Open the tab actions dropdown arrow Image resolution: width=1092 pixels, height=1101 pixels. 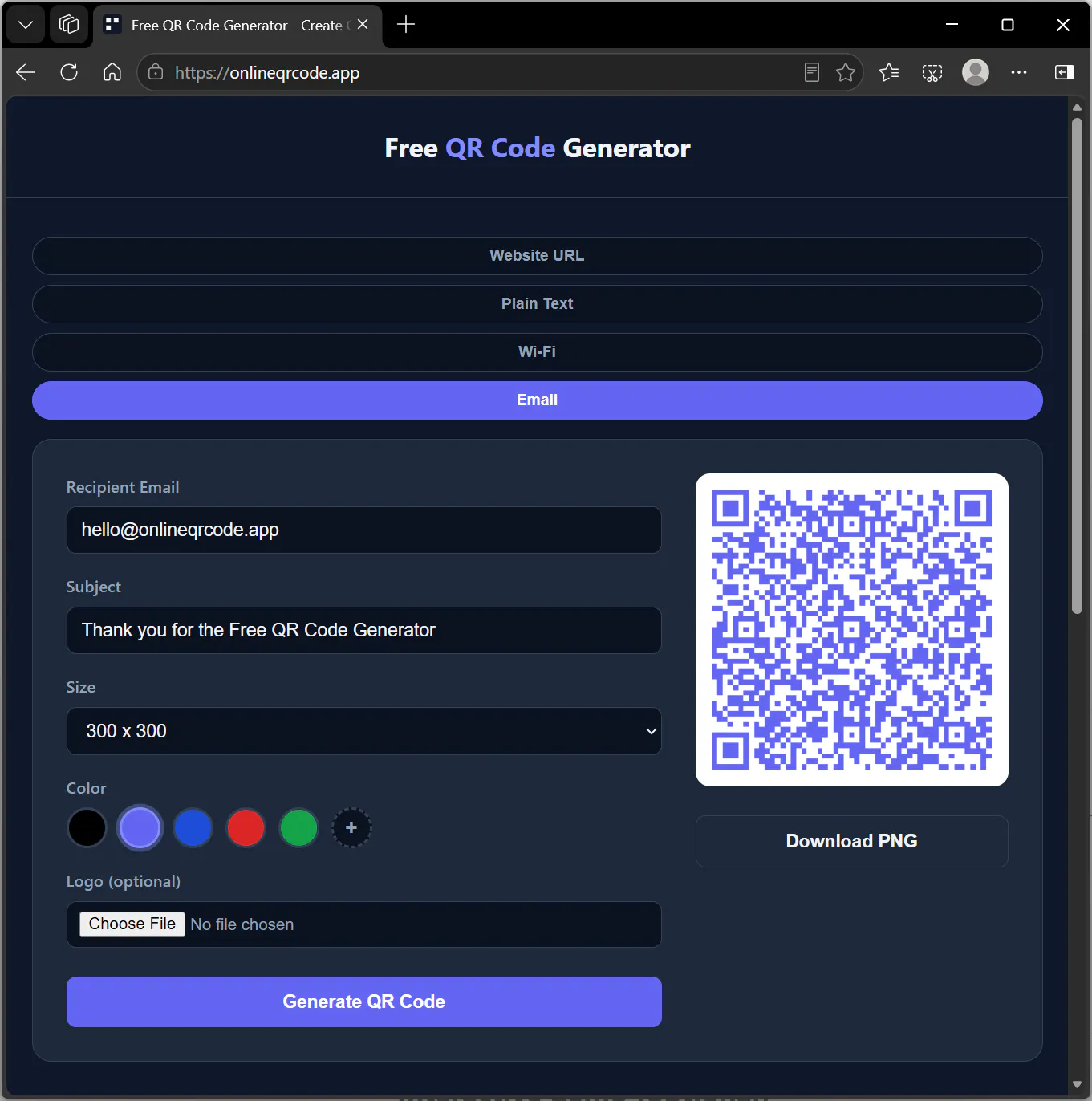tap(26, 25)
